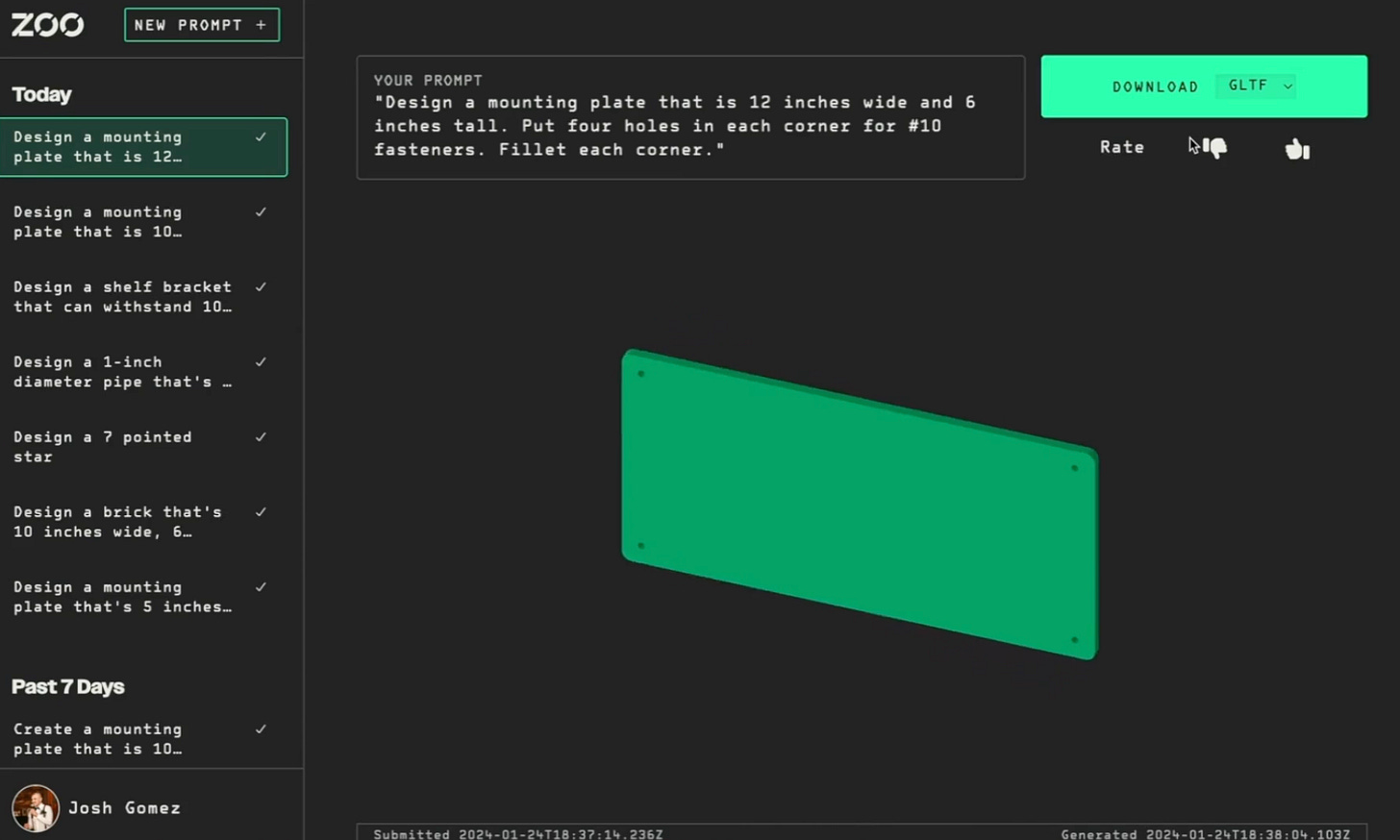Click the Rate label
Screen dimensions: 1400x840
1122,147
